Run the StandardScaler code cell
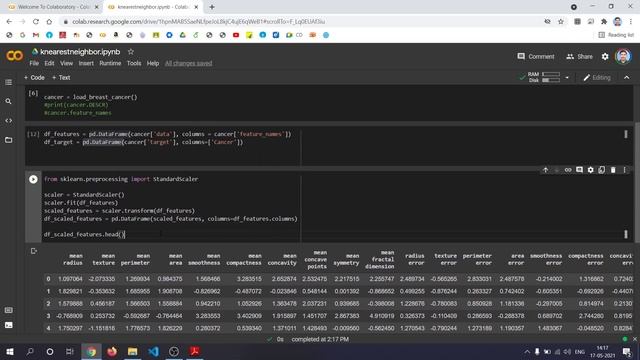 pyautogui.click(x=33, y=179)
